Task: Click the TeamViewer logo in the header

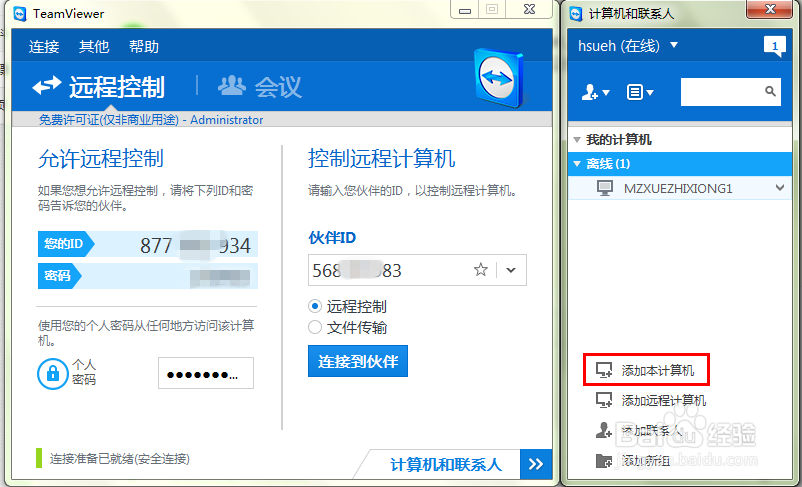Action: pos(499,78)
